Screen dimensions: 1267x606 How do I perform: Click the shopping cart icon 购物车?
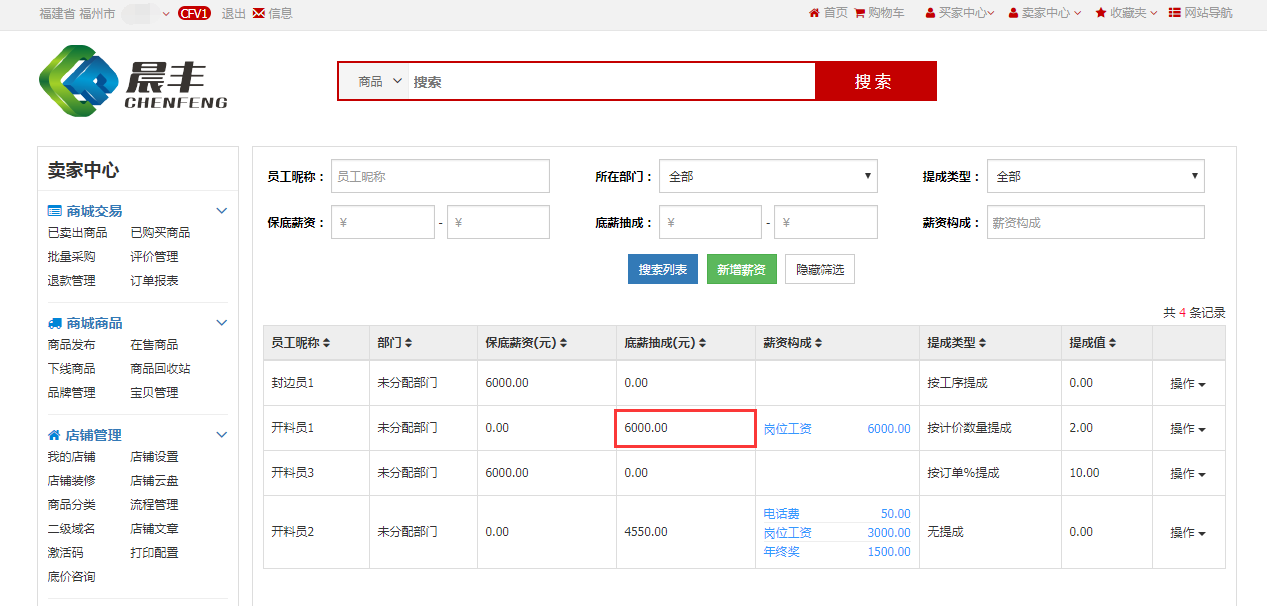860,13
